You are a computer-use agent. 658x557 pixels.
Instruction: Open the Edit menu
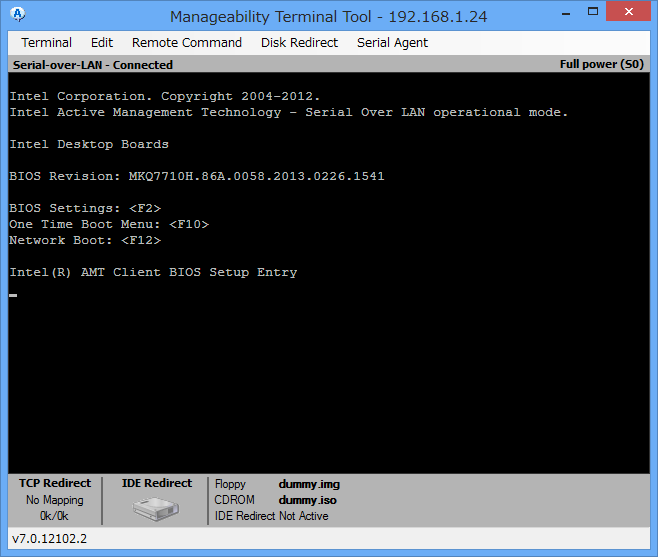(x=102, y=43)
